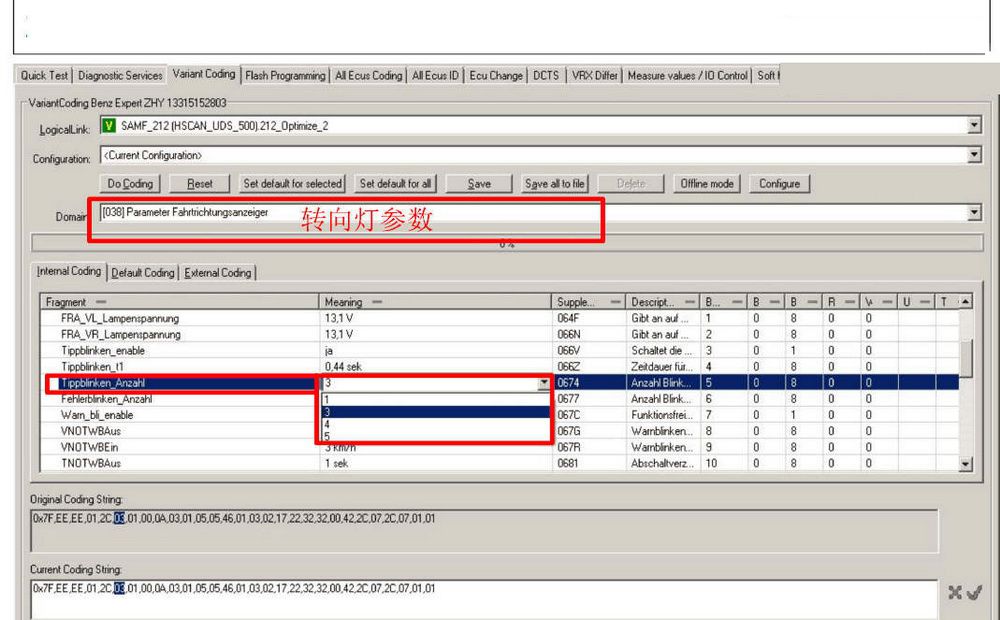Click the scroll down arrow of the fragment table
The image size is (1000, 620).
pos(965,464)
